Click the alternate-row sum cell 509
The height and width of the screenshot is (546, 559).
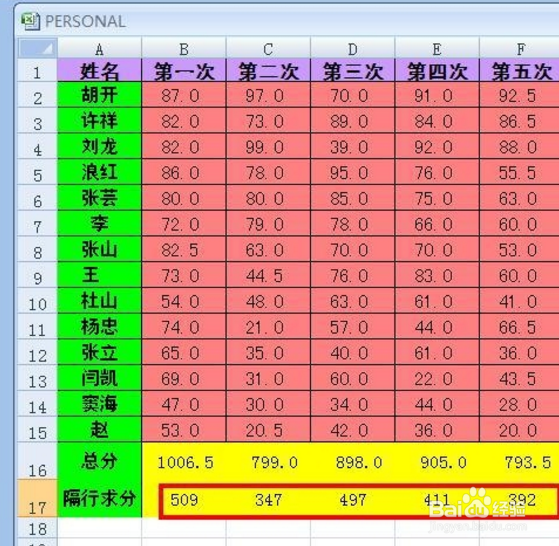point(184,499)
